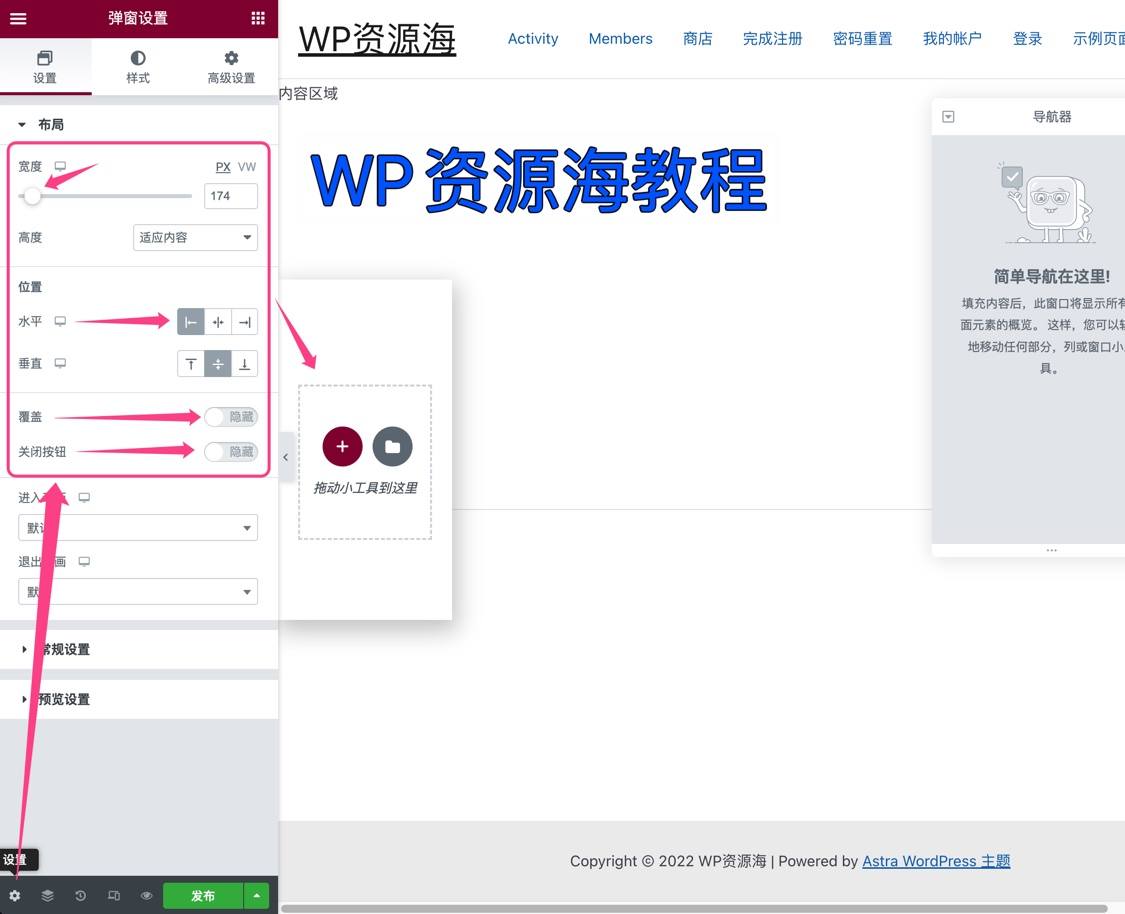Open publish options arrow next to 发布
The height and width of the screenshot is (914, 1125).
point(257,896)
